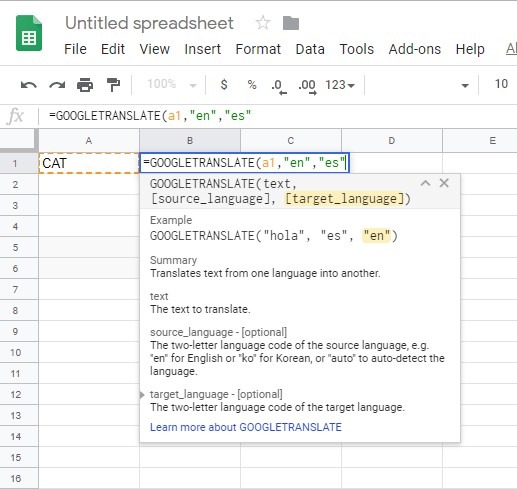517x489 pixels.
Task: Print the spreadsheet with printer icon
Action: tap(85, 85)
